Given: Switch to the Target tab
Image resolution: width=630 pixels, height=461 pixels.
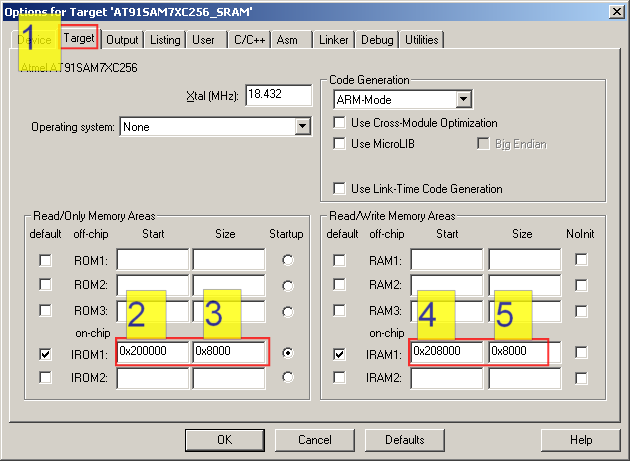Looking at the screenshot, I should (x=79, y=38).
